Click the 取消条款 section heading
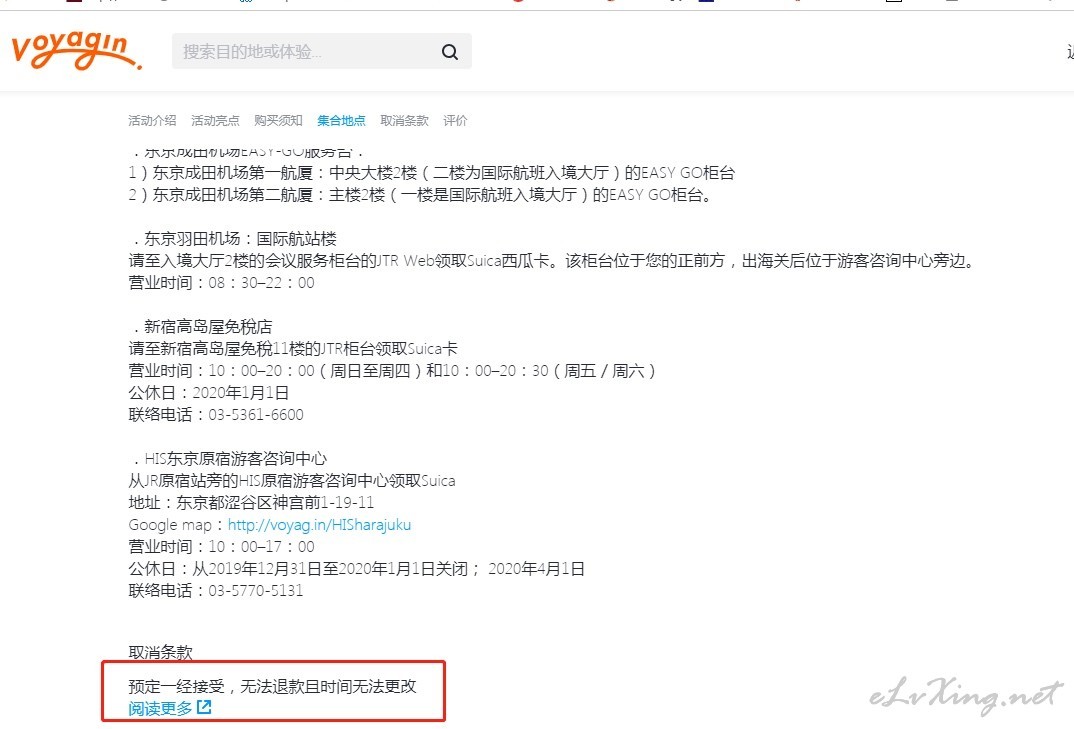This screenshot has width=1074, height=729. point(160,652)
